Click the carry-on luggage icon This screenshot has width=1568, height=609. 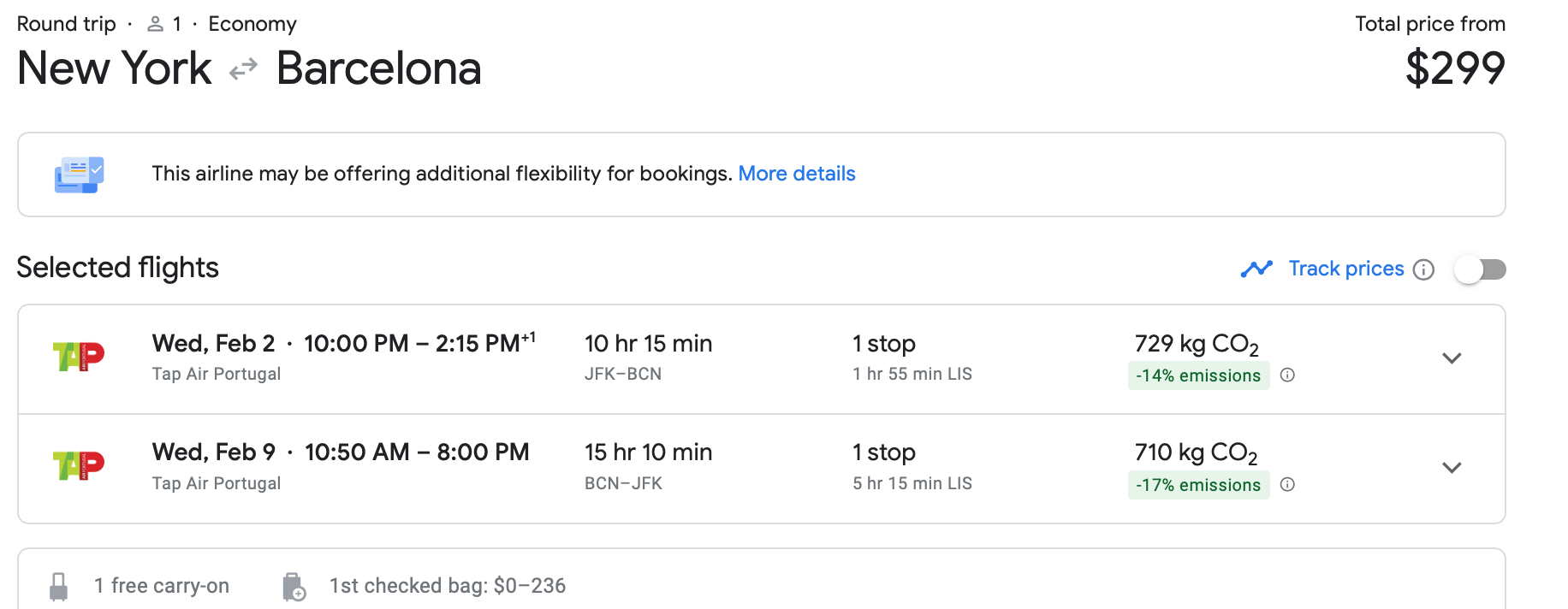58,587
